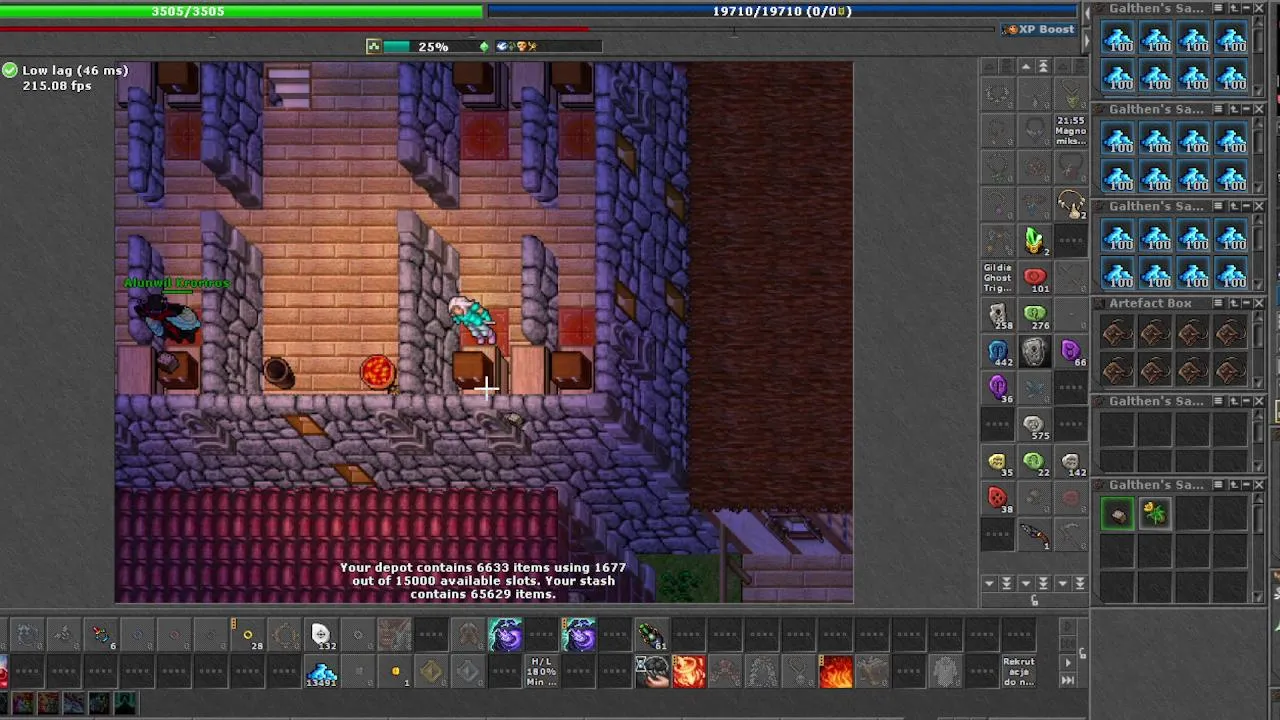Click the Low lag status indicator
Image resolution: width=1280 pixels, height=720 pixels.
(x=66, y=70)
